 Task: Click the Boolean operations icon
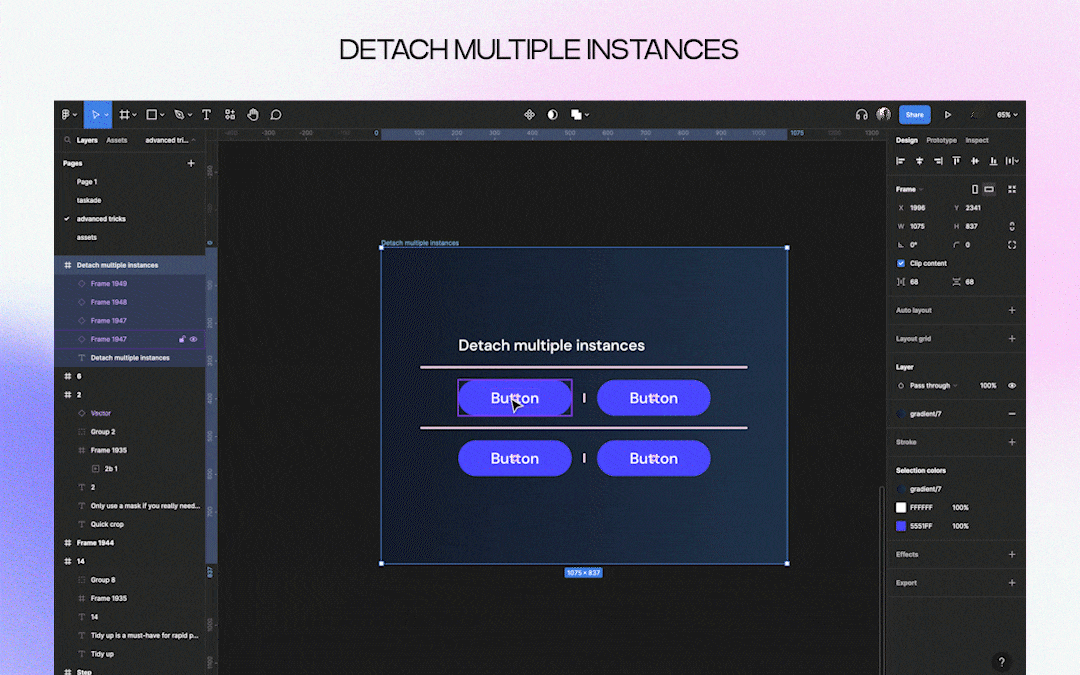pyautogui.click(x=579, y=115)
